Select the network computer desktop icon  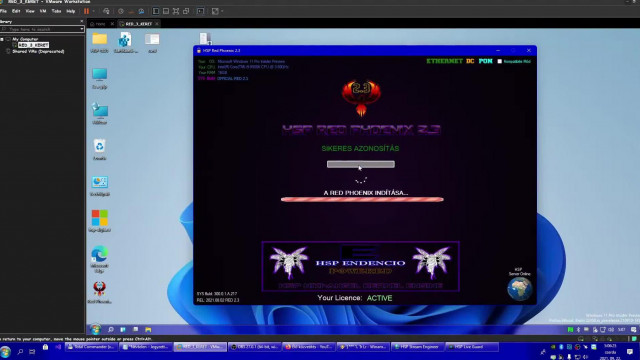(x=100, y=111)
